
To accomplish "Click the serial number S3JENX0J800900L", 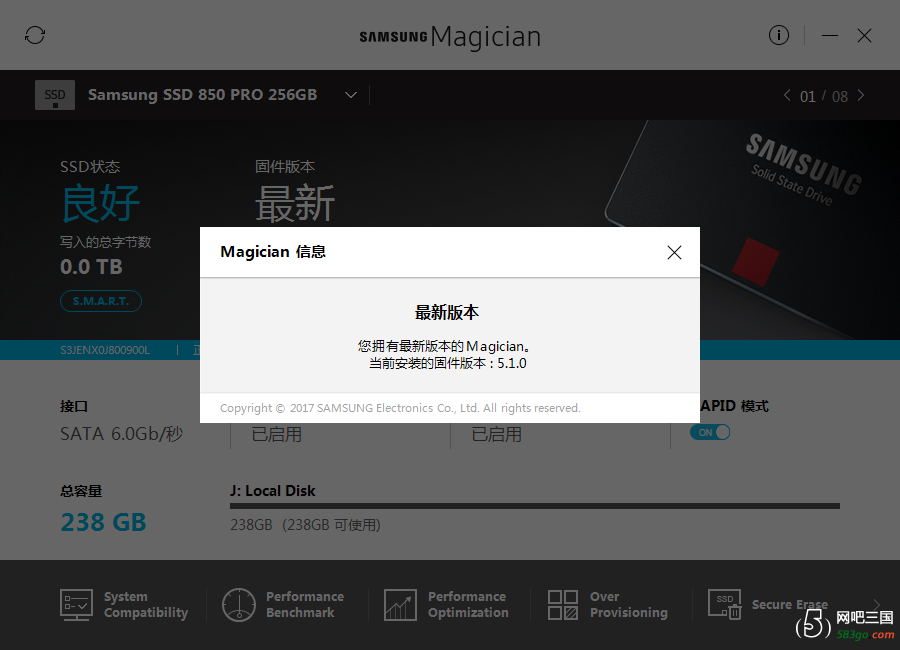I will [x=104, y=350].
